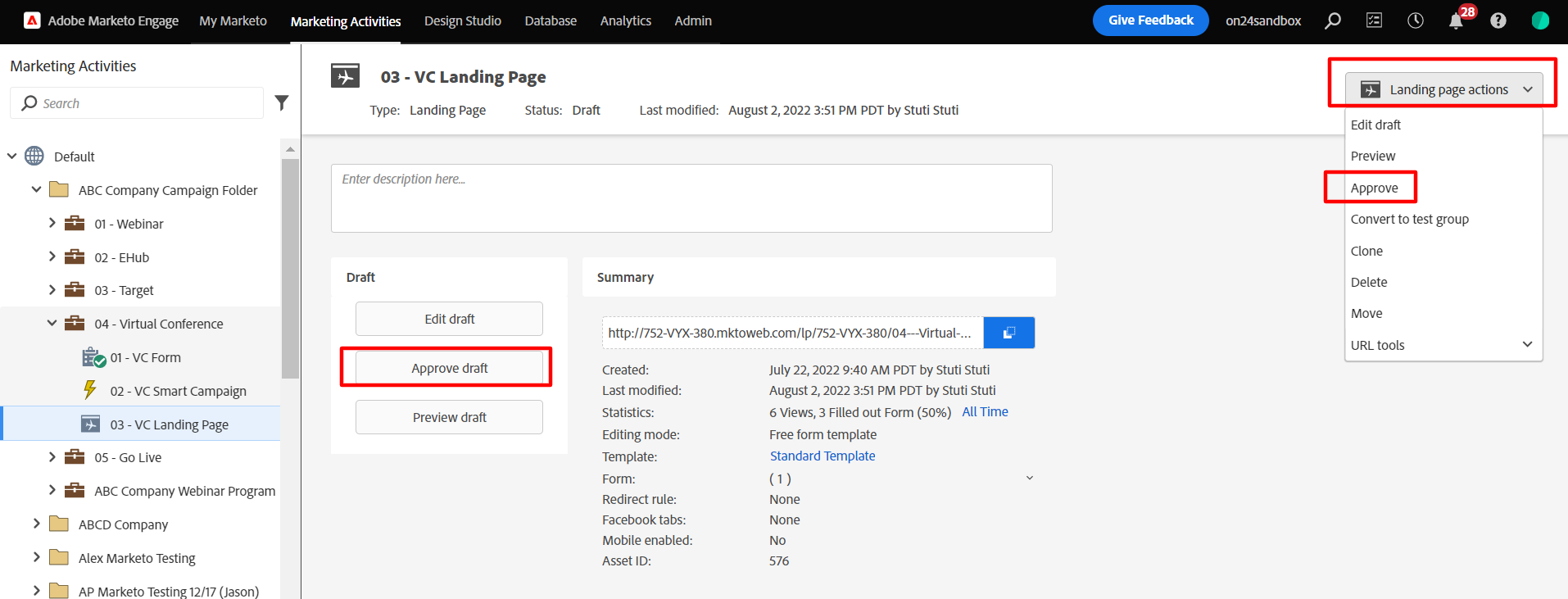Open the Analytics tab
The height and width of the screenshot is (599, 1568).
pos(626,20)
